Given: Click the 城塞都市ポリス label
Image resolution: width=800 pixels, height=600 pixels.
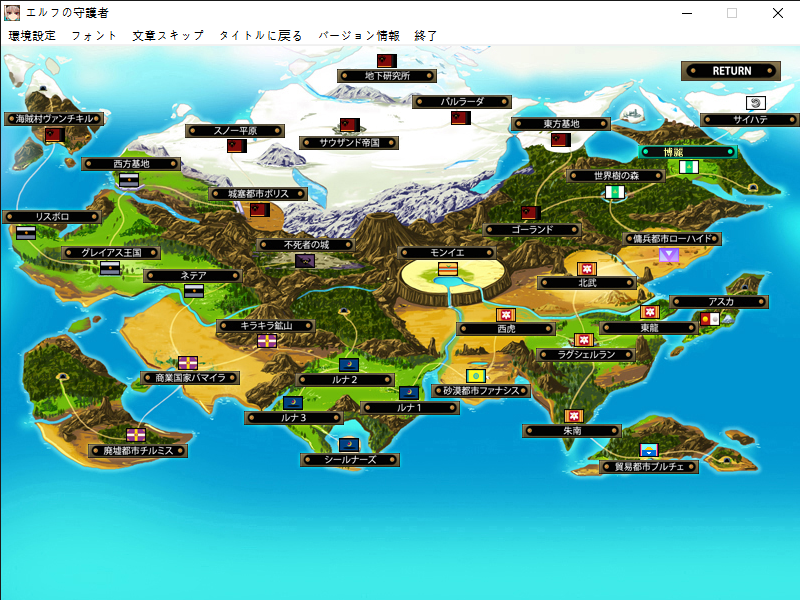Looking at the screenshot, I should coord(258,194).
